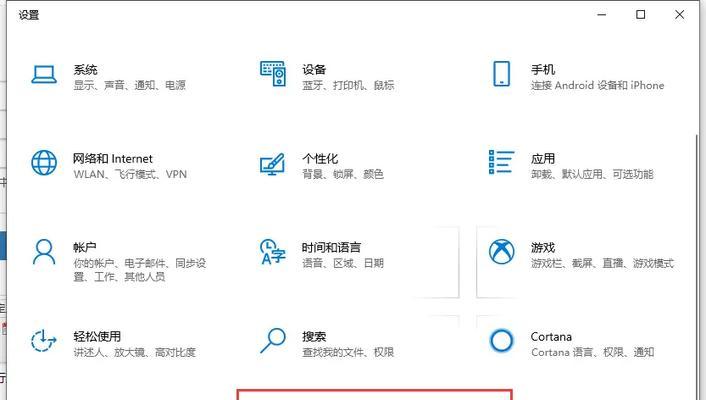706x400 pixels.
Task: Maximize the 设置 window
Action: click(x=640, y=15)
